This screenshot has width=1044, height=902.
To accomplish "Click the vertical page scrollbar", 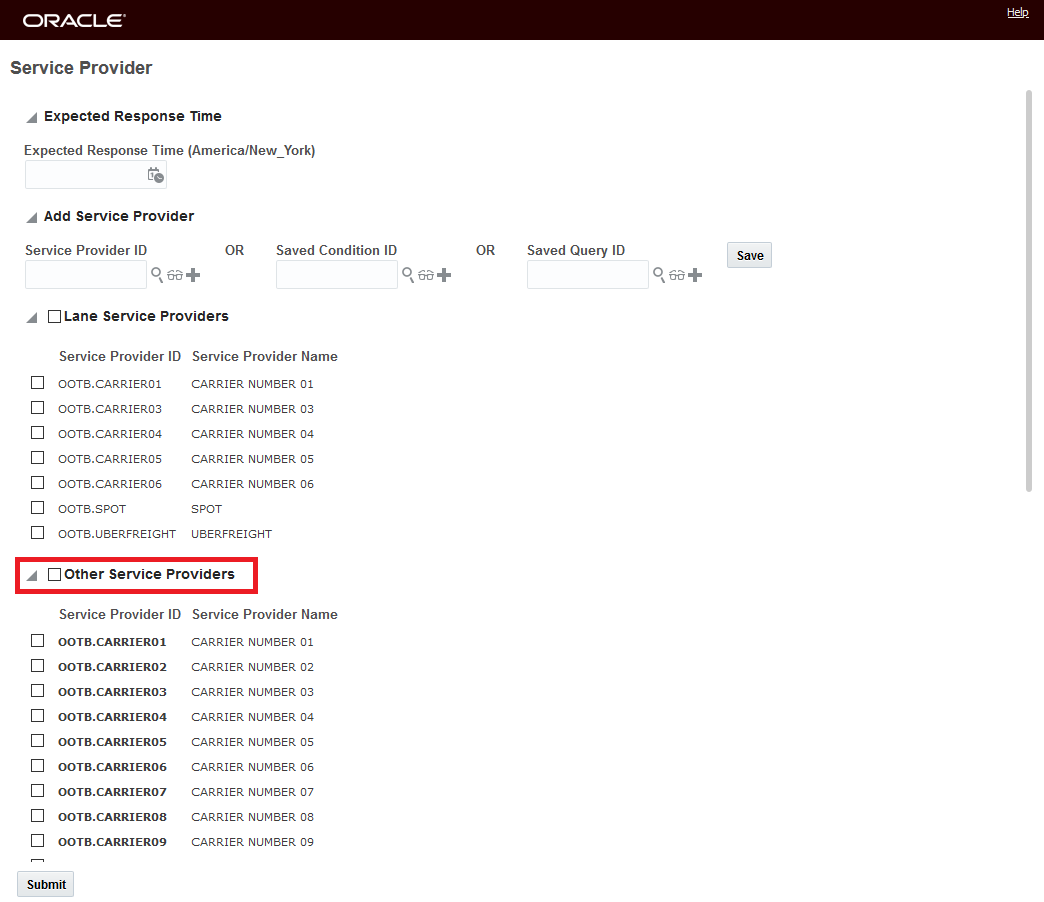I will click(x=1029, y=291).
